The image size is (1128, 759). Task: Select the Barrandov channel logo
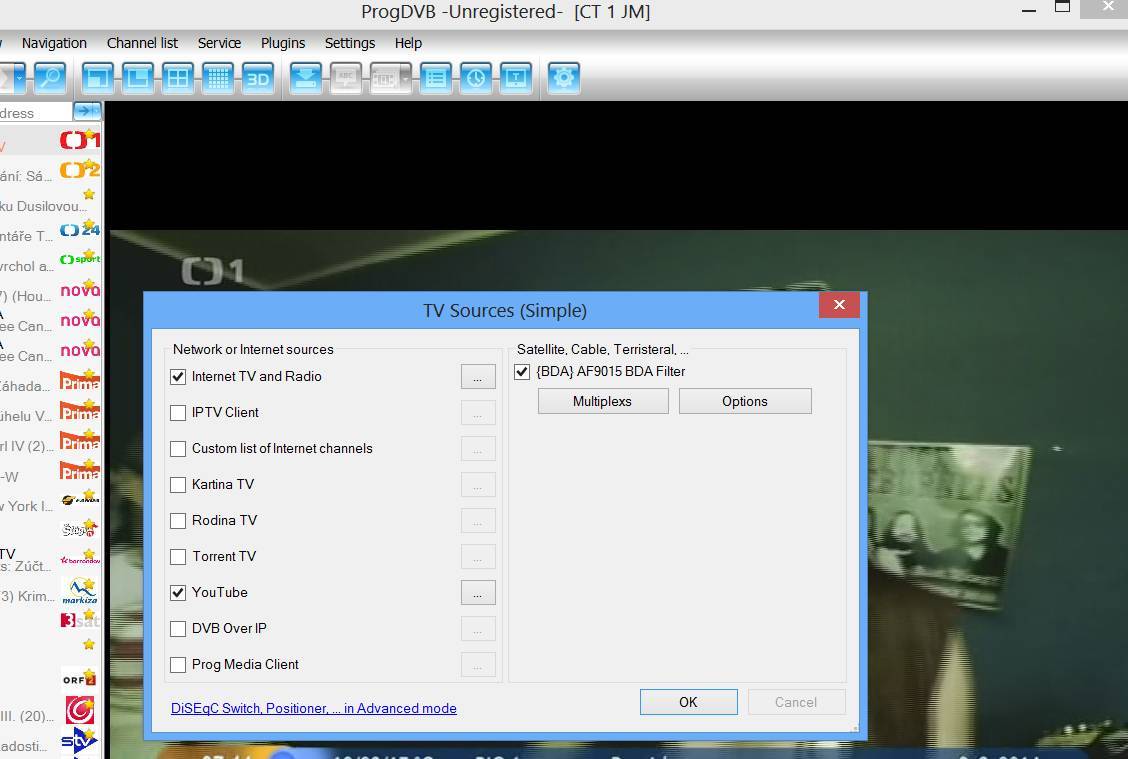pos(80,559)
